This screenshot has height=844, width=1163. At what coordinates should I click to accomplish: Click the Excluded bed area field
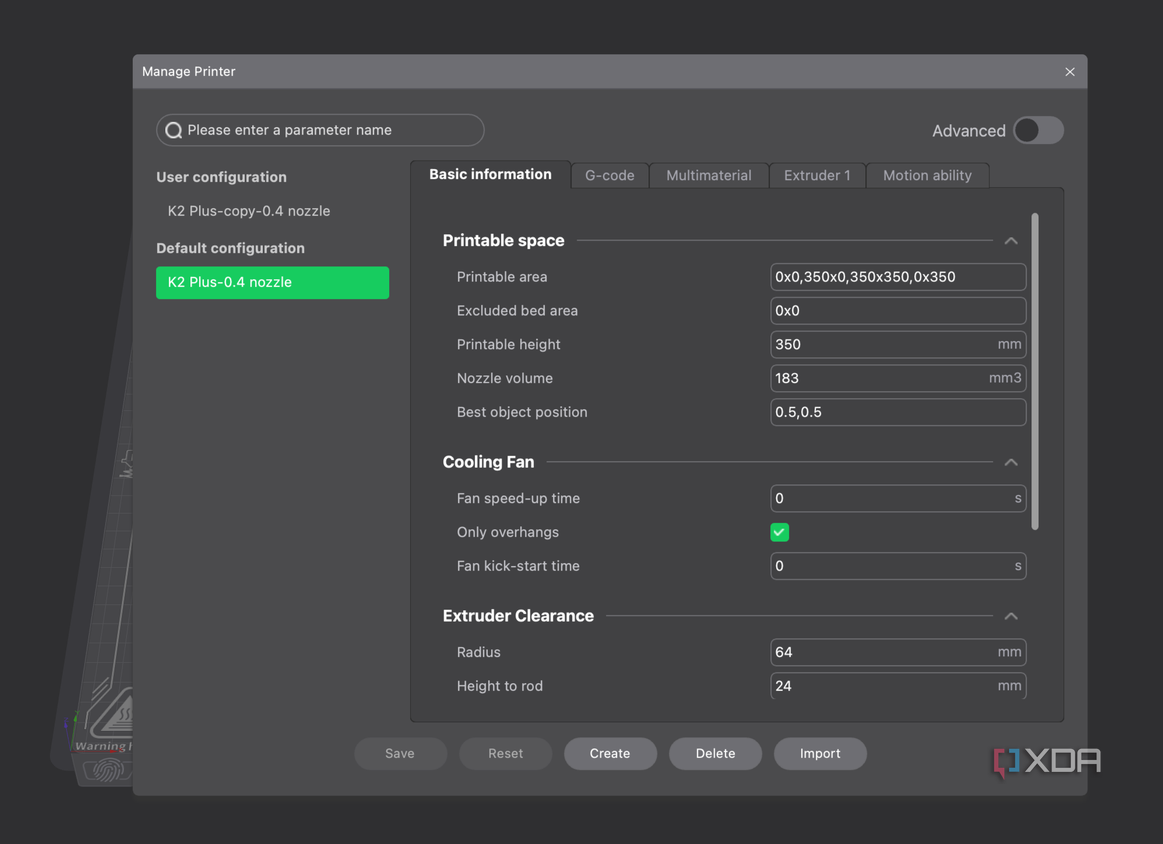(898, 311)
